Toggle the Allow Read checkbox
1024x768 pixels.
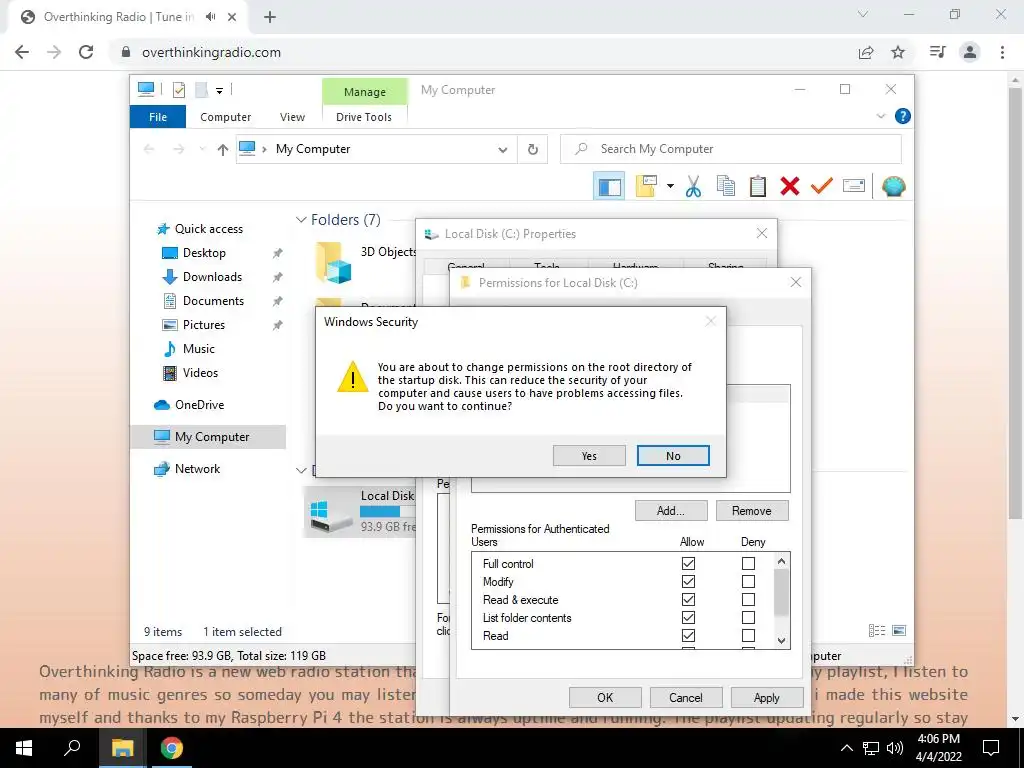click(x=688, y=635)
